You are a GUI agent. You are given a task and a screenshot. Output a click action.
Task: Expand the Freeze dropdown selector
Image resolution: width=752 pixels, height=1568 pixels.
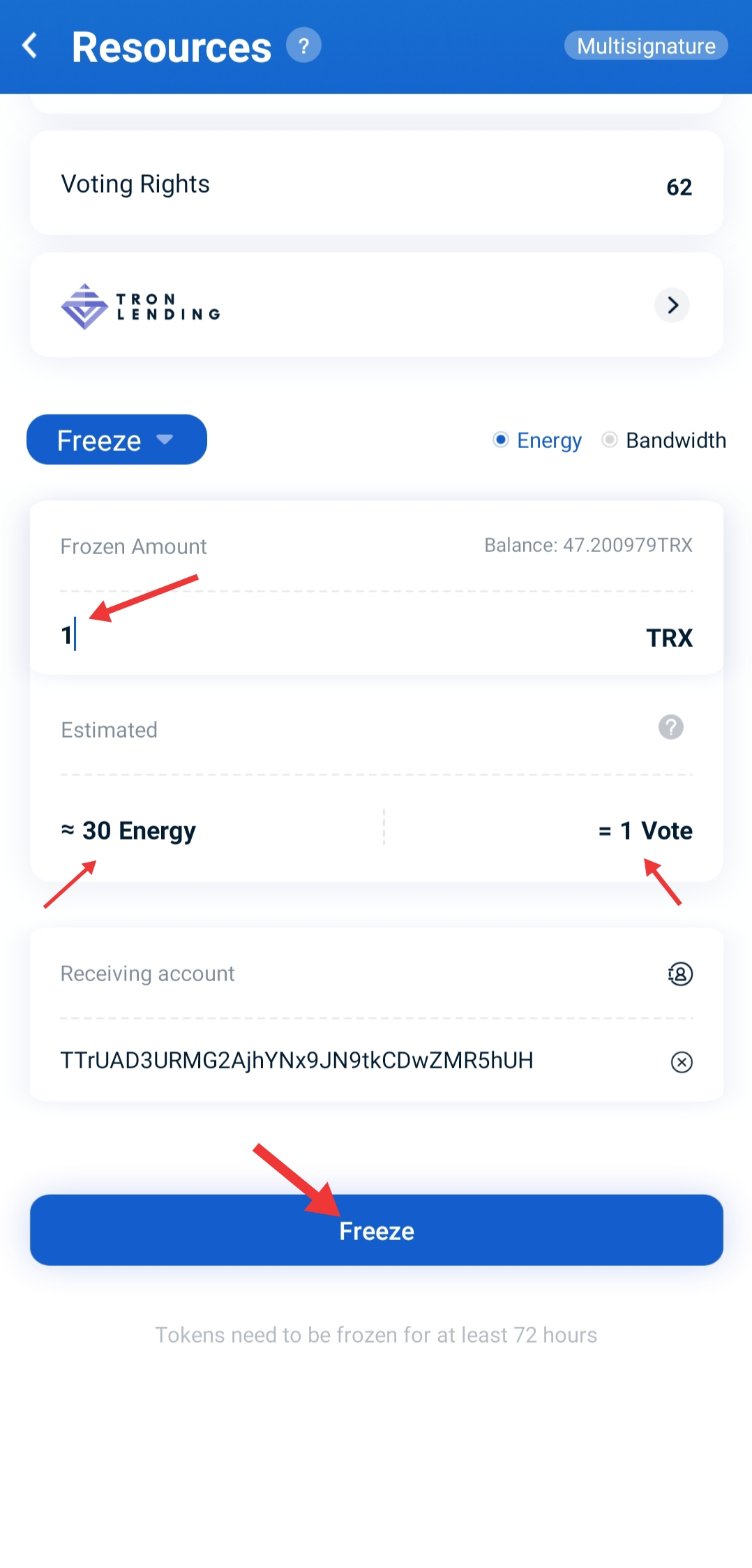pos(116,440)
